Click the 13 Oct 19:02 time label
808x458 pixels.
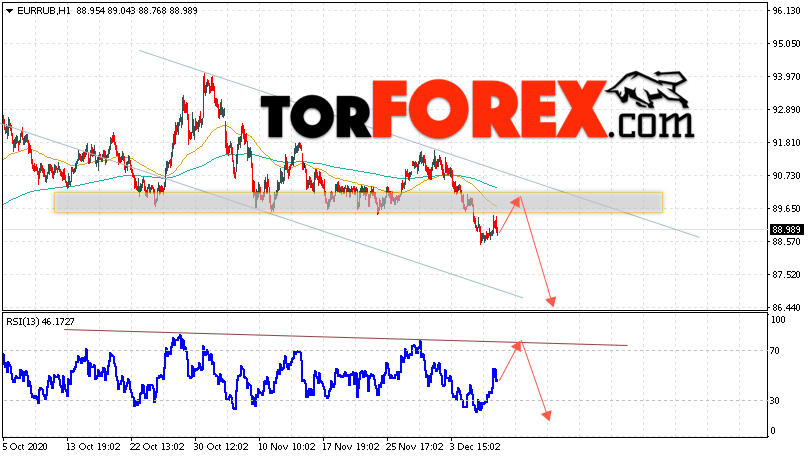[93, 446]
